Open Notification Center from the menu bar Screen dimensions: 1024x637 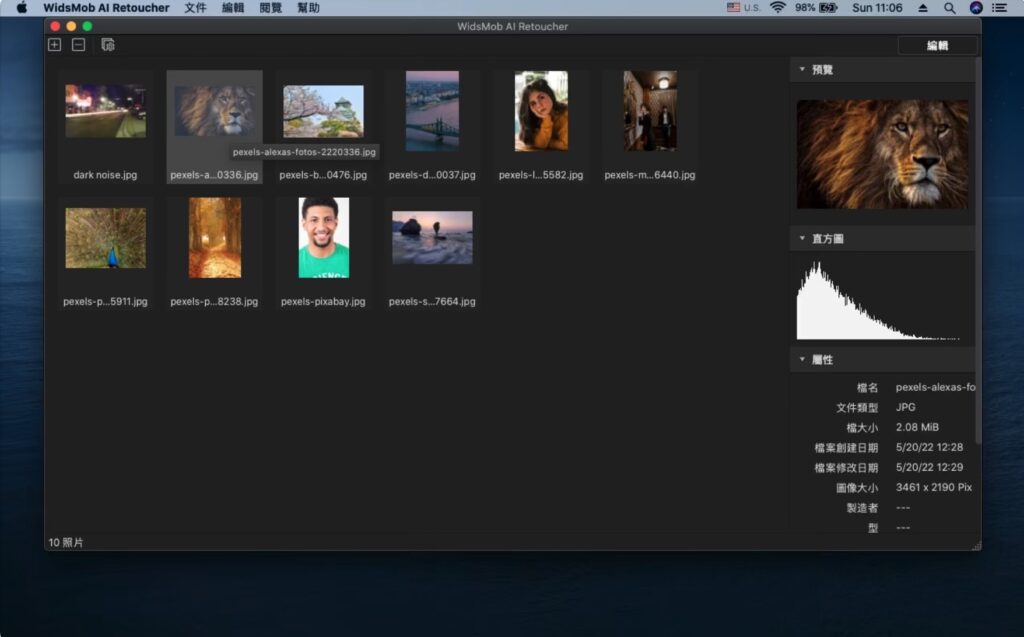coord(999,8)
